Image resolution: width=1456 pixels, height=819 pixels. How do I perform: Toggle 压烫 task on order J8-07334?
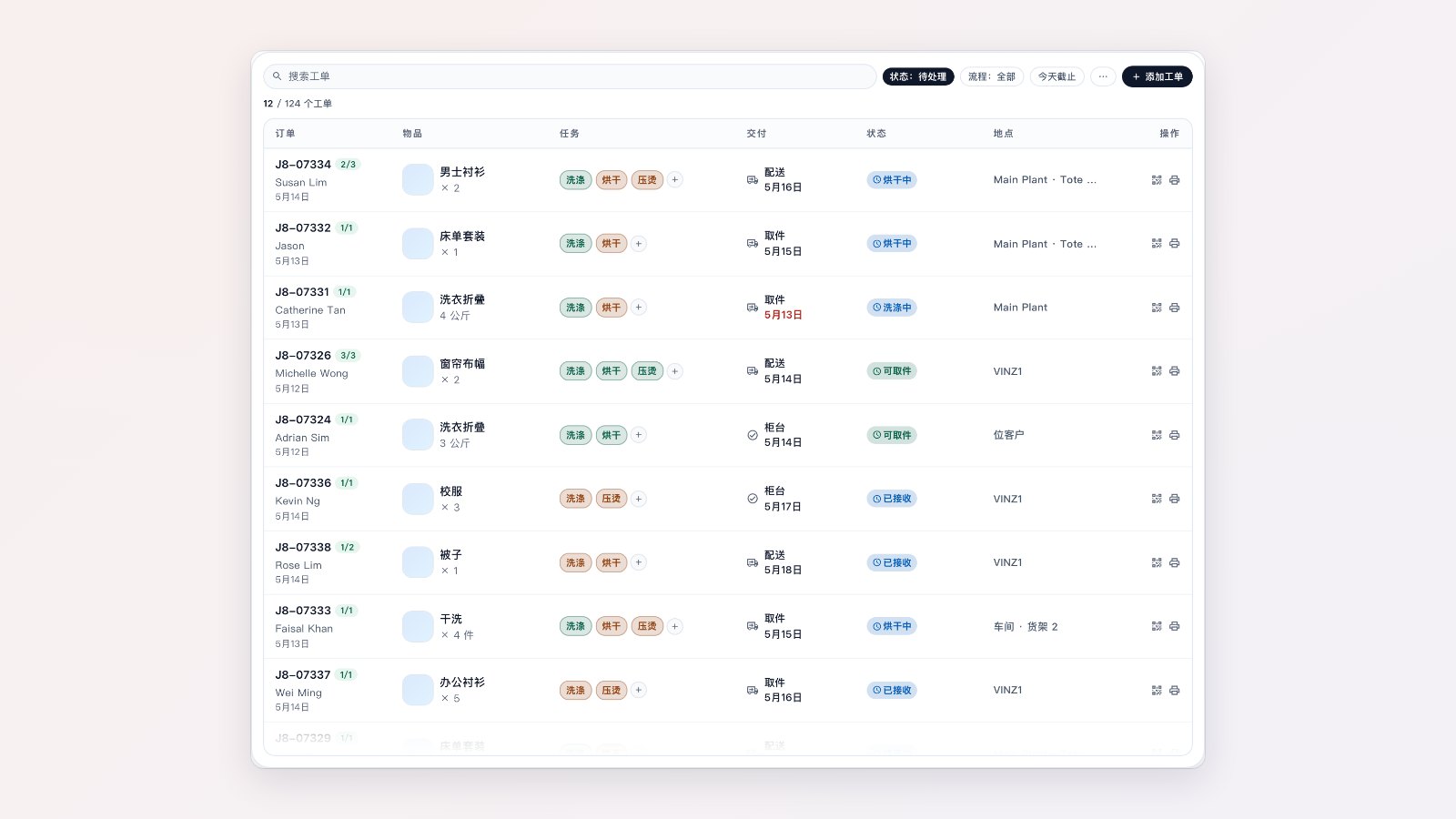pyautogui.click(x=647, y=180)
